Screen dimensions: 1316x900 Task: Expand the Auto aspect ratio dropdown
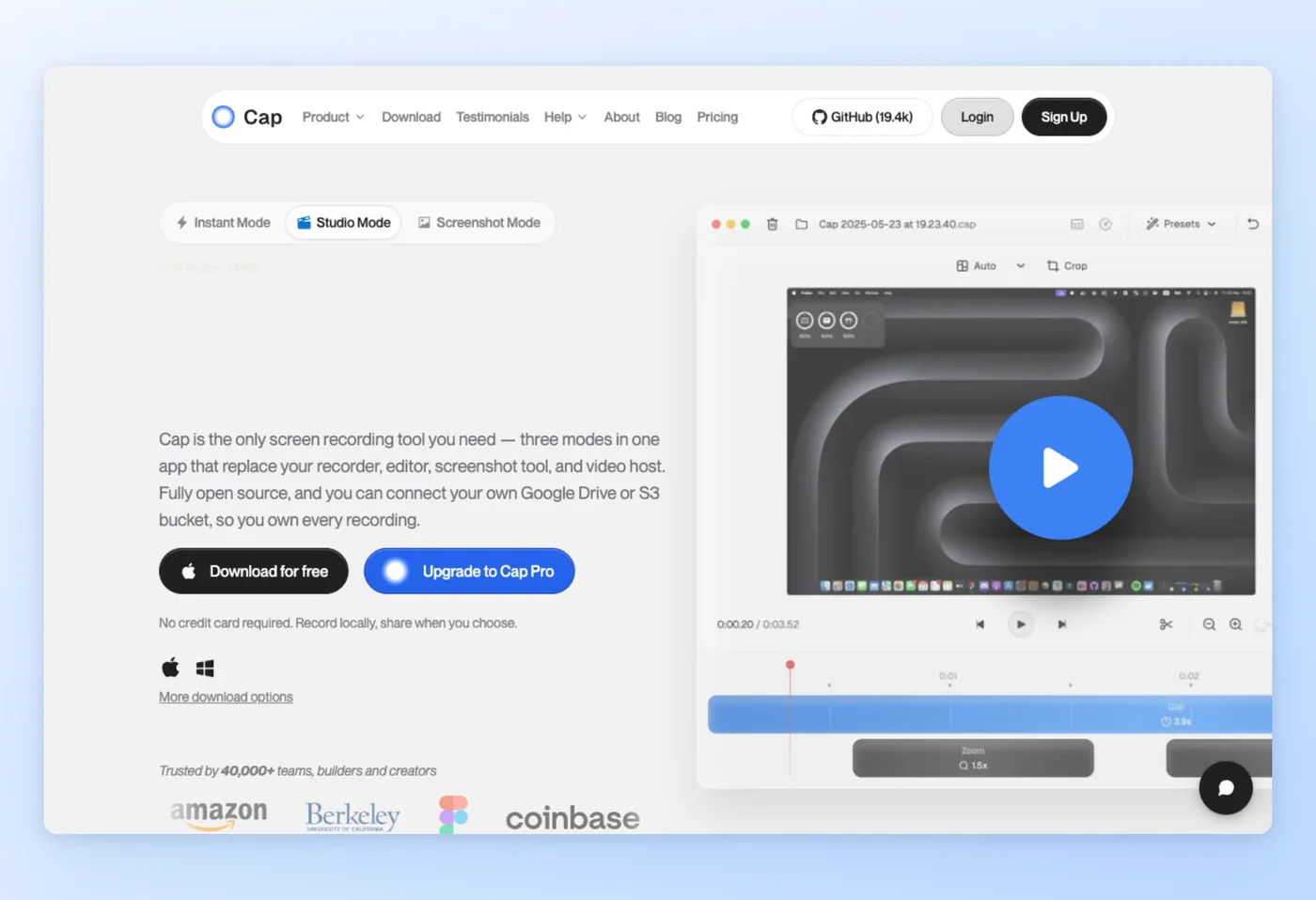990,266
